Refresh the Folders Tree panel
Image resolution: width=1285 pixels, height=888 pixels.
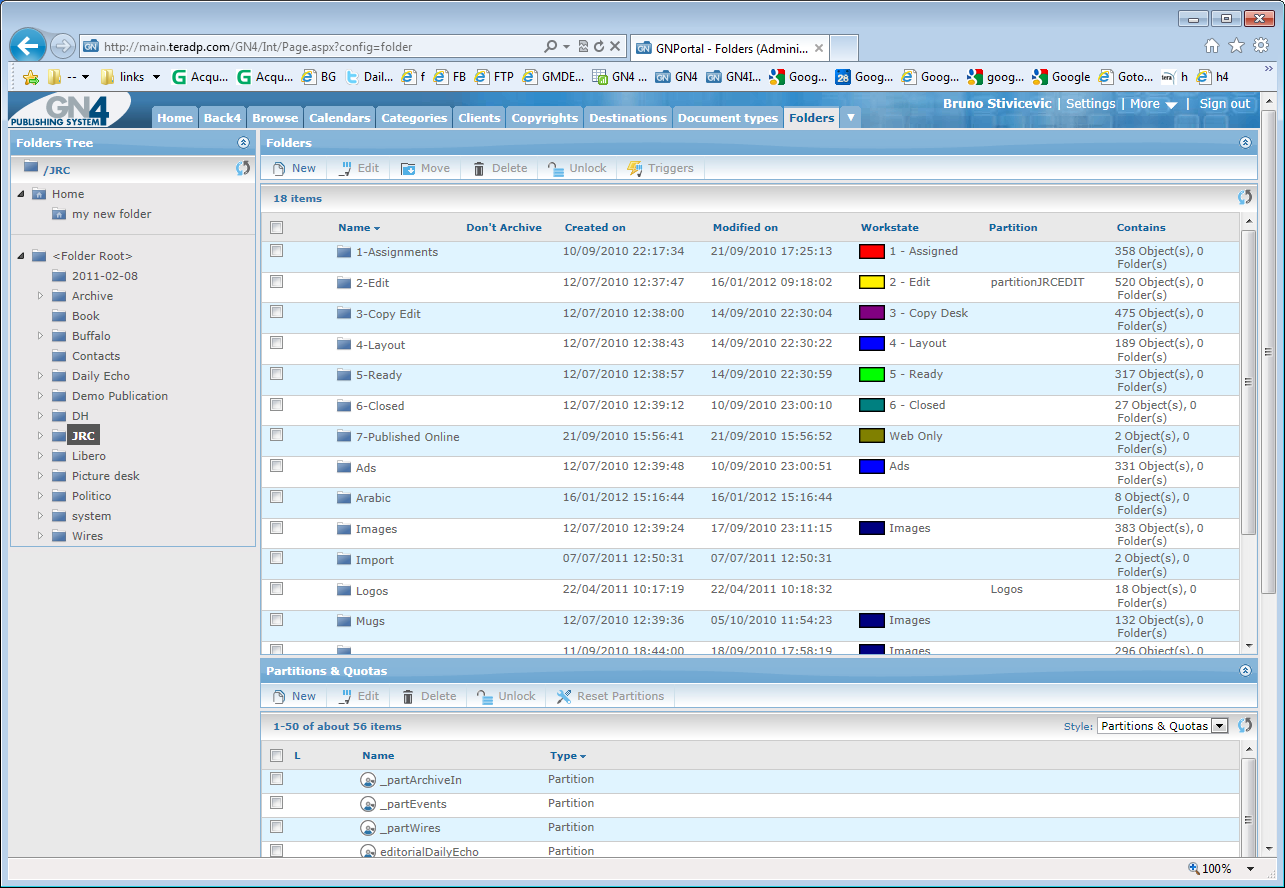point(243,168)
